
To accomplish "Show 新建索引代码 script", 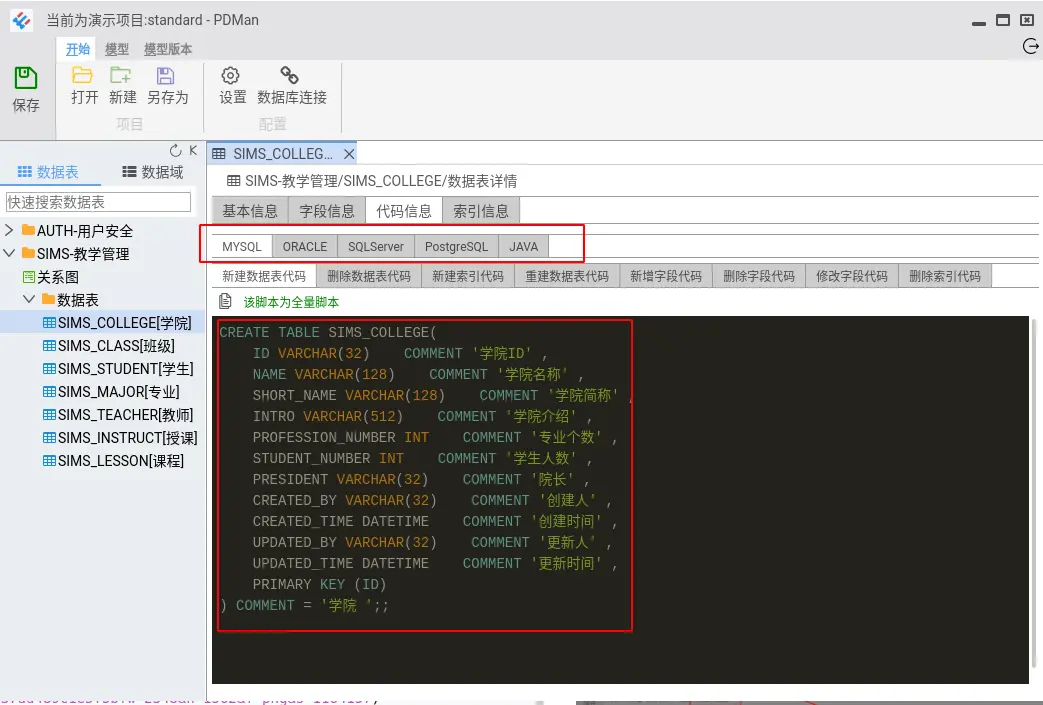I will [468, 276].
